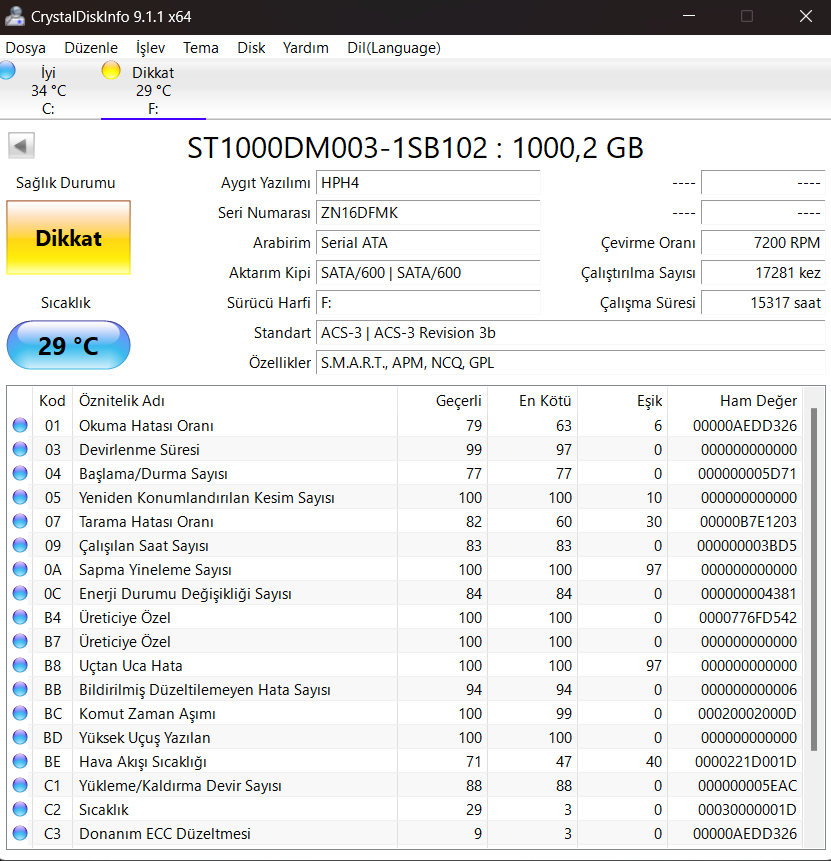The height and width of the screenshot is (861, 831).
Task: Open the Yardım menu
Action: click(305, 48)
